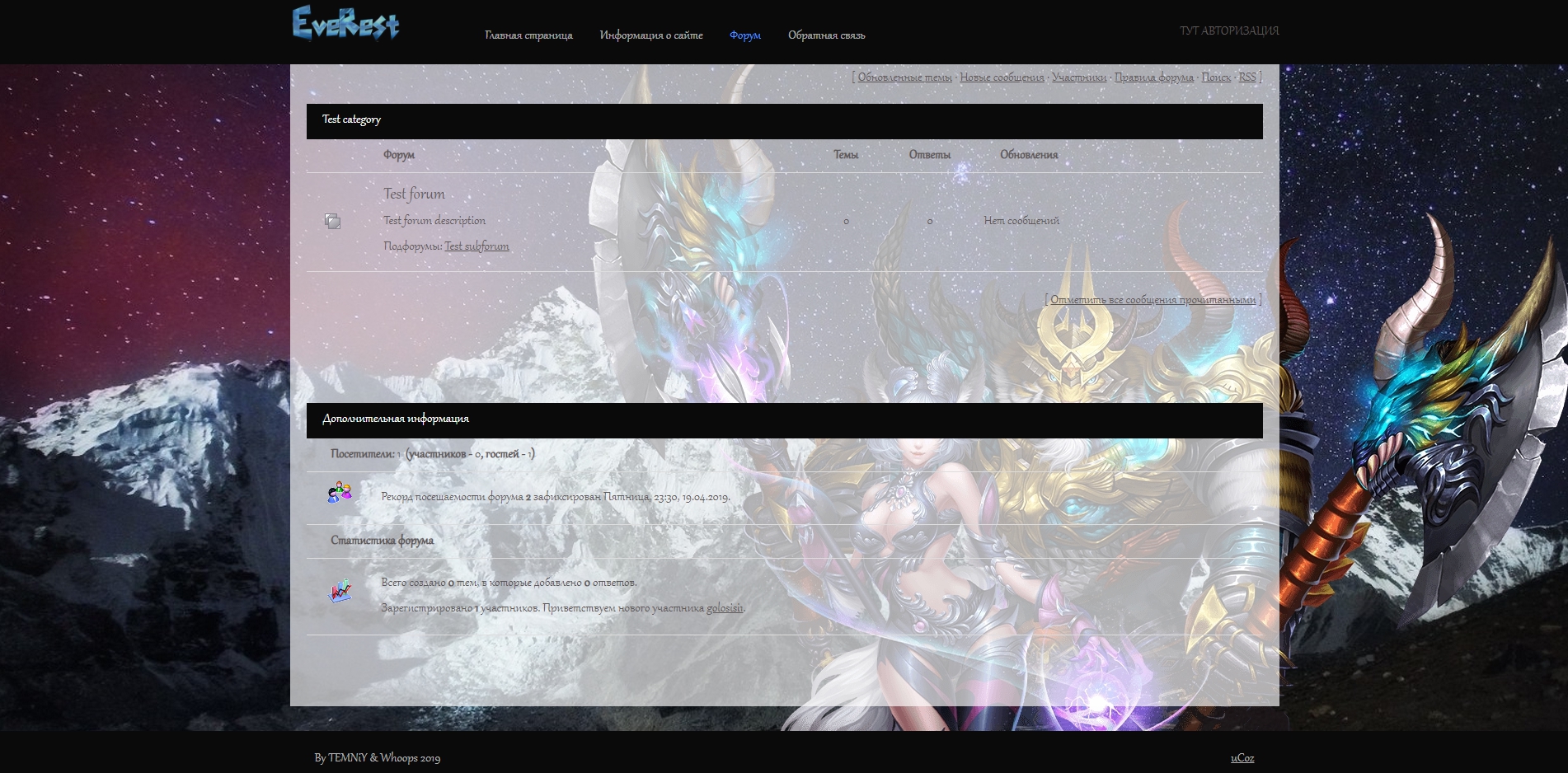1568x773 pixels.
Task: Click the Дополнительная информация header
Action: (x=785, y=419)
